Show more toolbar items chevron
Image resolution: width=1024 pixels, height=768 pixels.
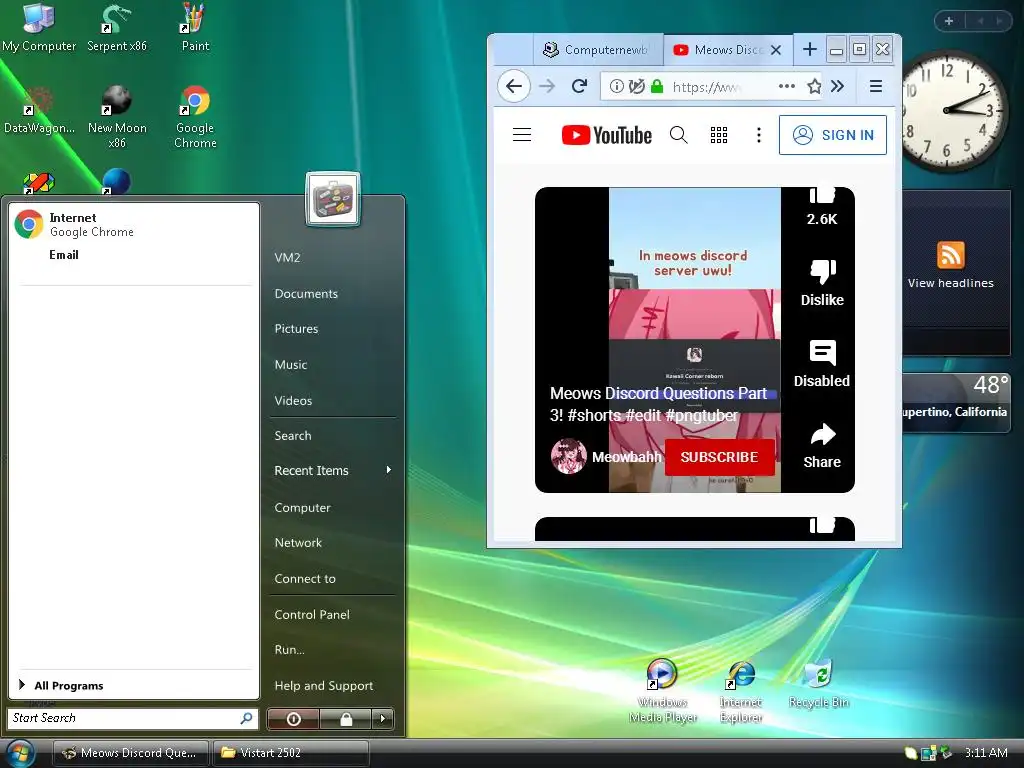point(837,86)
